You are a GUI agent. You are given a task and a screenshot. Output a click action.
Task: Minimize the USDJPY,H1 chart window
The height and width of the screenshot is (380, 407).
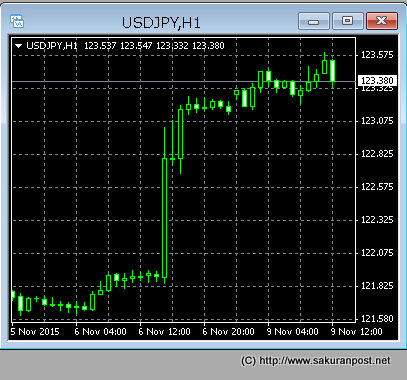coord(314,21)
